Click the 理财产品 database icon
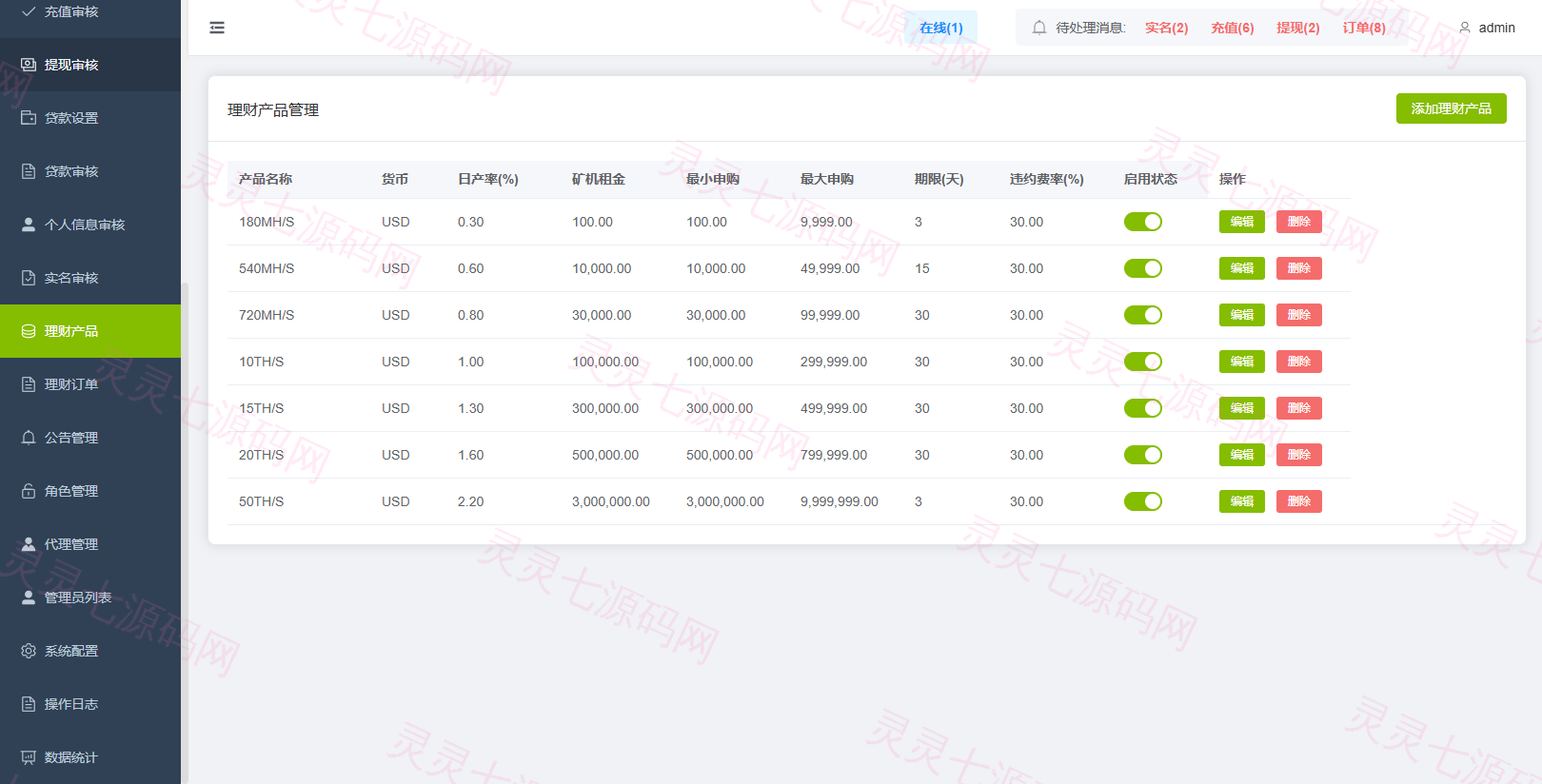This screenshot has width=1542, height=784. pos(29,331)
